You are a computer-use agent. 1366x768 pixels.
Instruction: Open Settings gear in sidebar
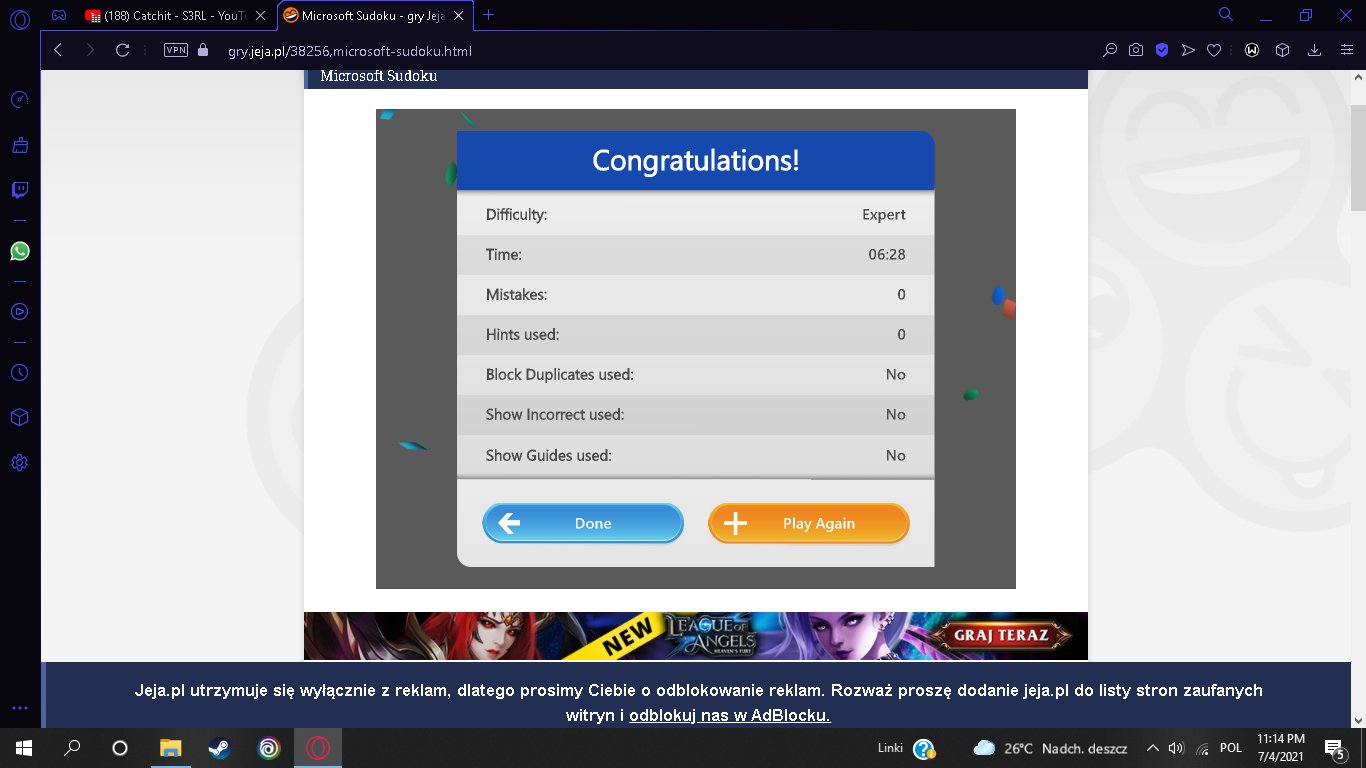pos(20,463)
